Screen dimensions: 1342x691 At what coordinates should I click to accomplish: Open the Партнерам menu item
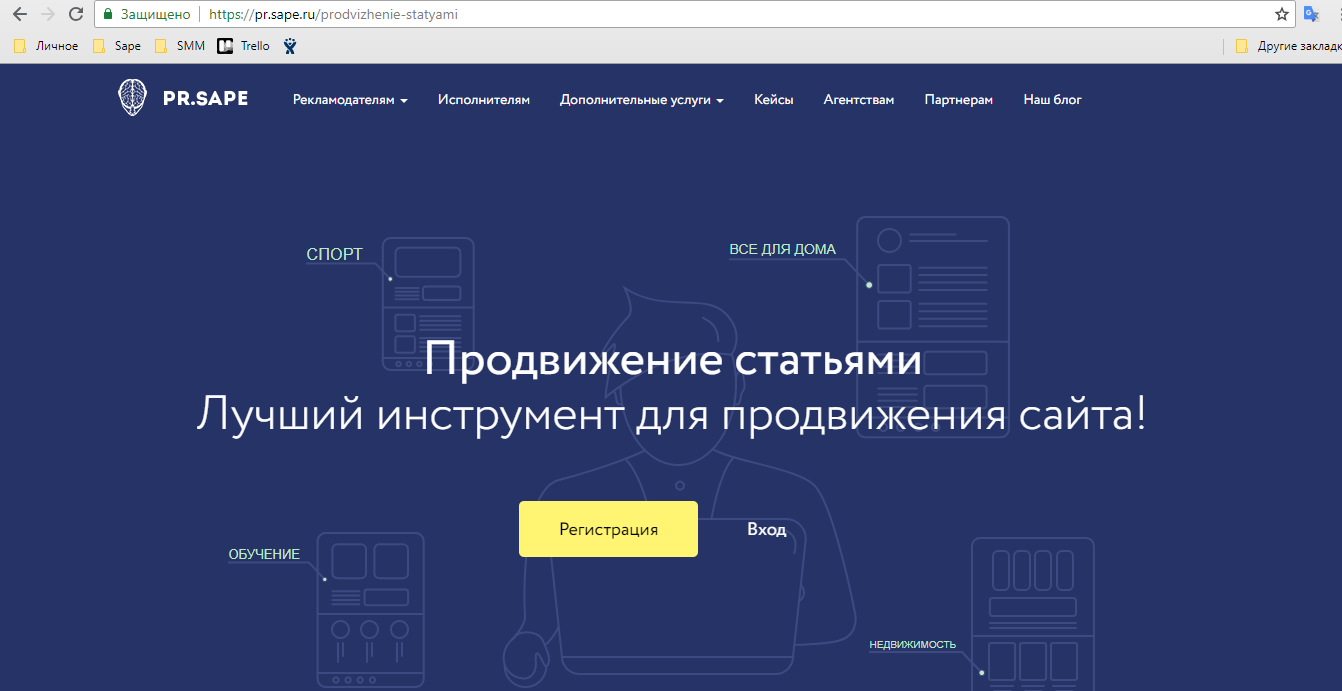958,100
